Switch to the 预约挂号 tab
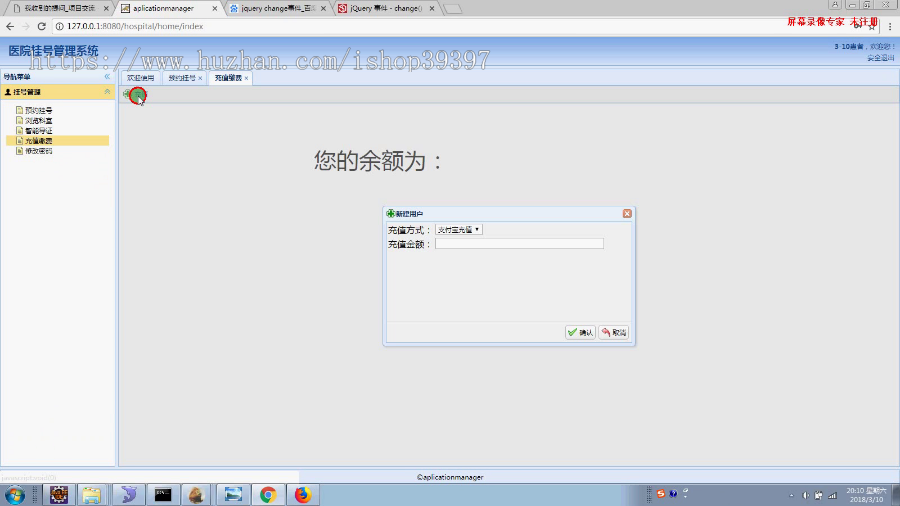The width and height of the screenshot is (900, 506). coord(182,78)
